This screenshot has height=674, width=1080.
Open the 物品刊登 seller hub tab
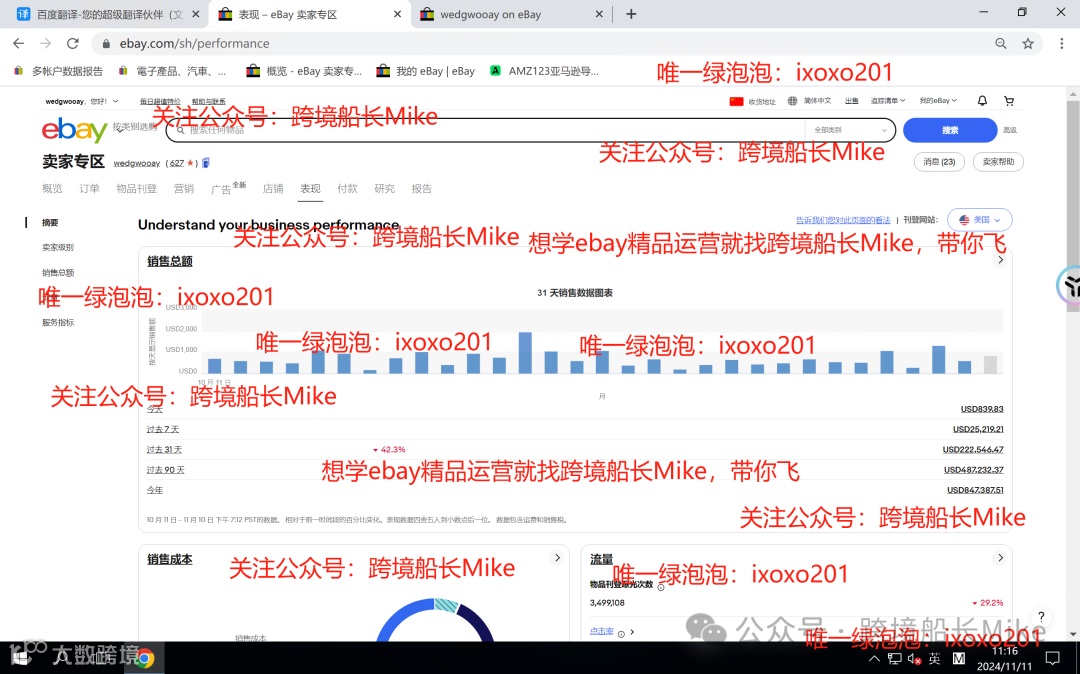(136, 189)
